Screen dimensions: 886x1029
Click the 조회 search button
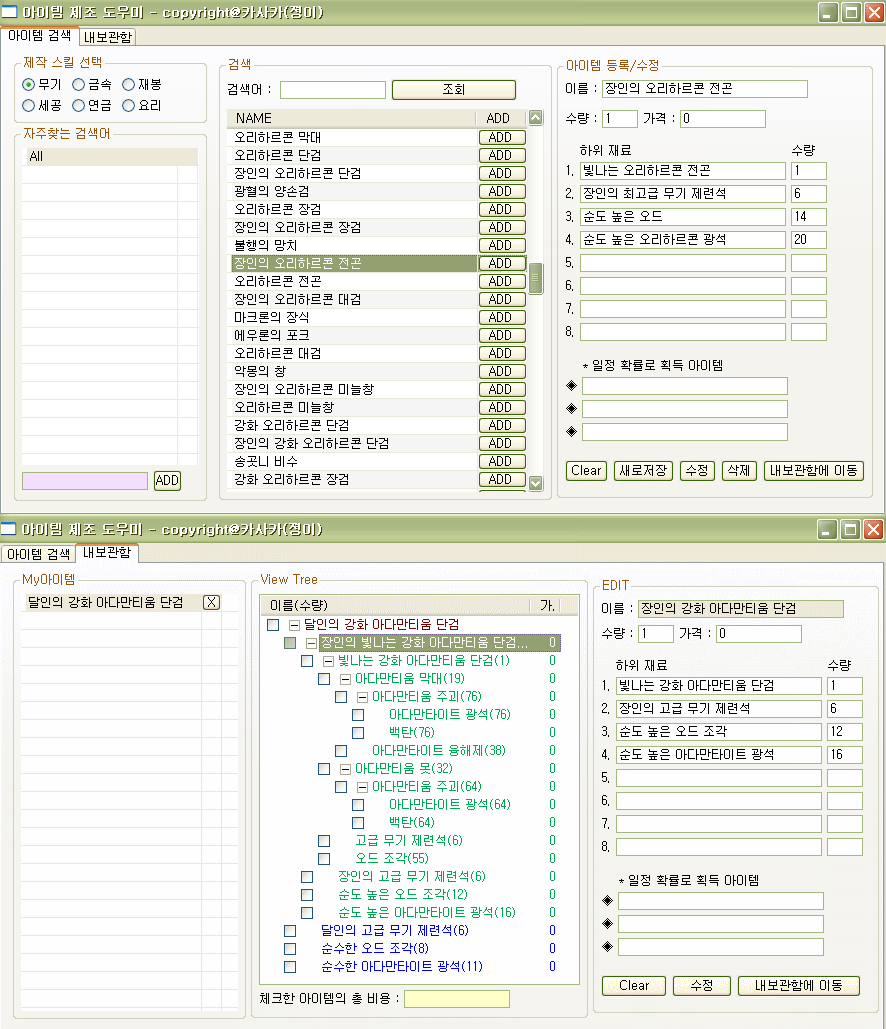click(453, 90)
